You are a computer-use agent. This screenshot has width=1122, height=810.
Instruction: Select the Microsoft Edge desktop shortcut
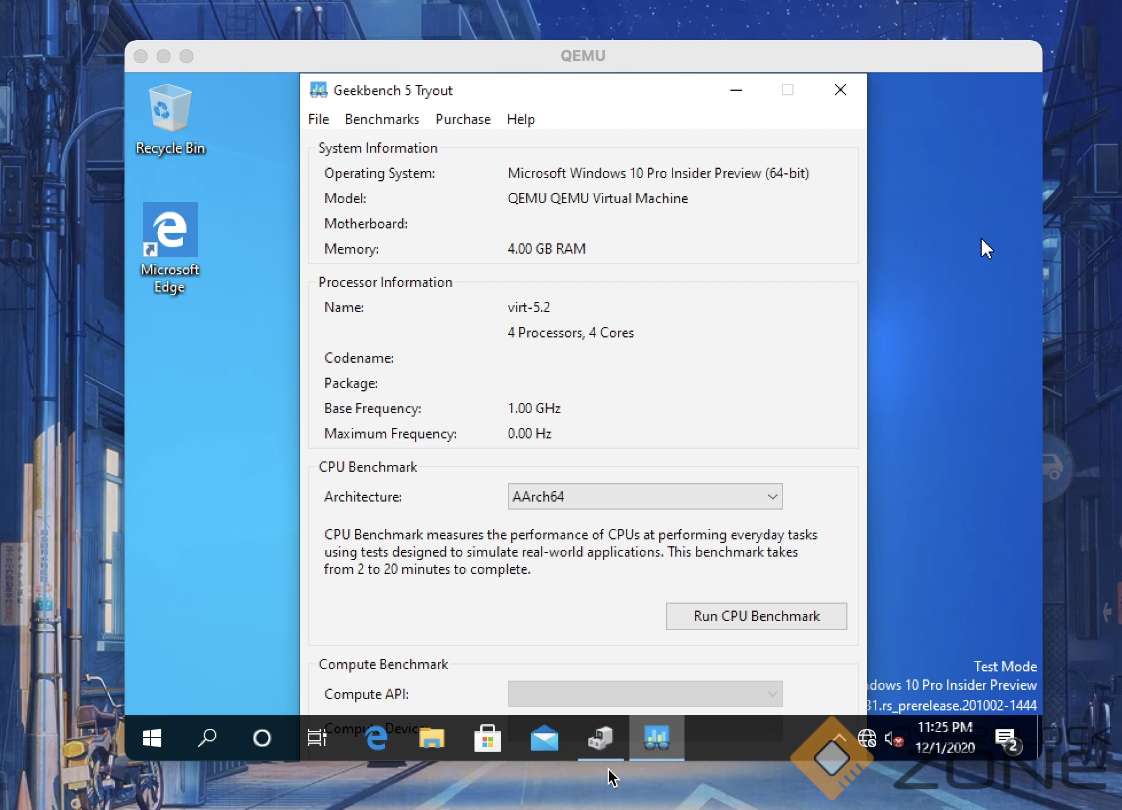point(170,248)
